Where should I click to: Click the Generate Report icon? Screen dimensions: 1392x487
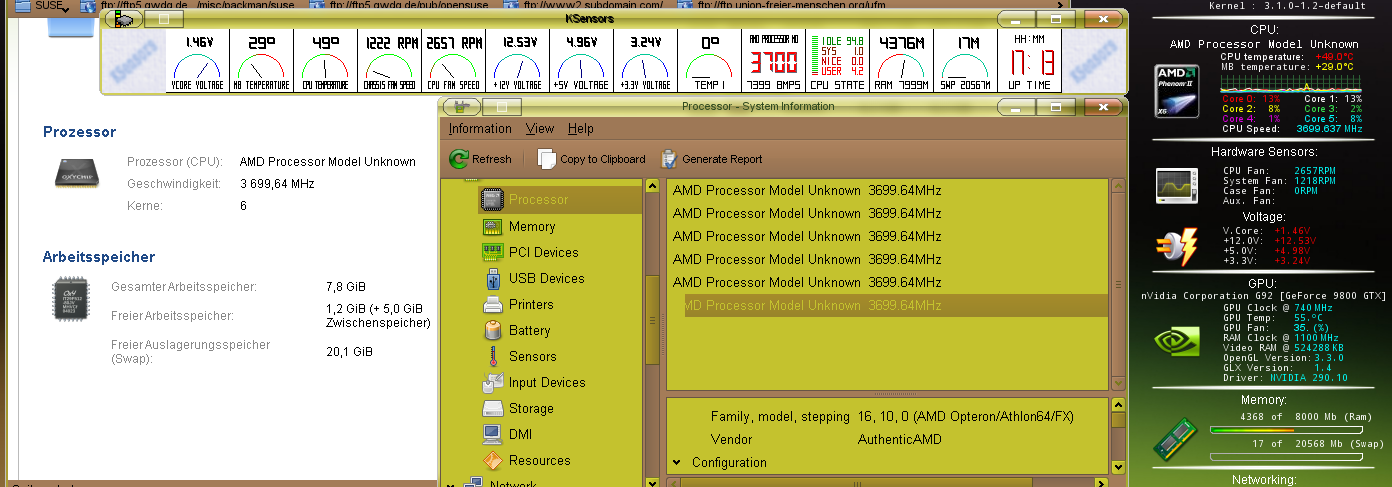pos(668,159)
